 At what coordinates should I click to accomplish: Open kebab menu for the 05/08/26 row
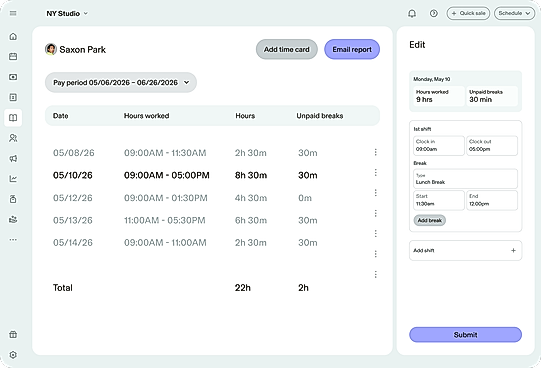click(x=375, y=152)
